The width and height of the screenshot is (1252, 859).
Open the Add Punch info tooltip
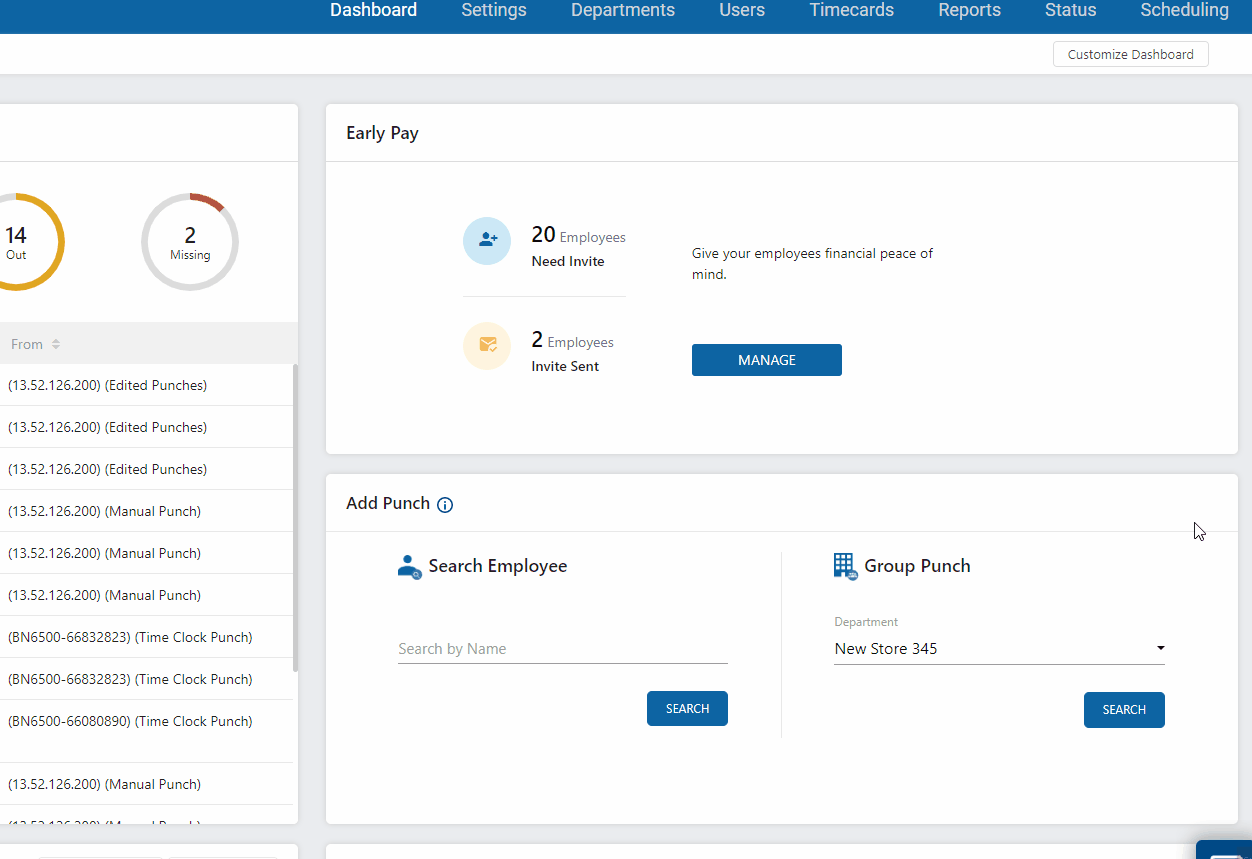[x=445, y=504]
